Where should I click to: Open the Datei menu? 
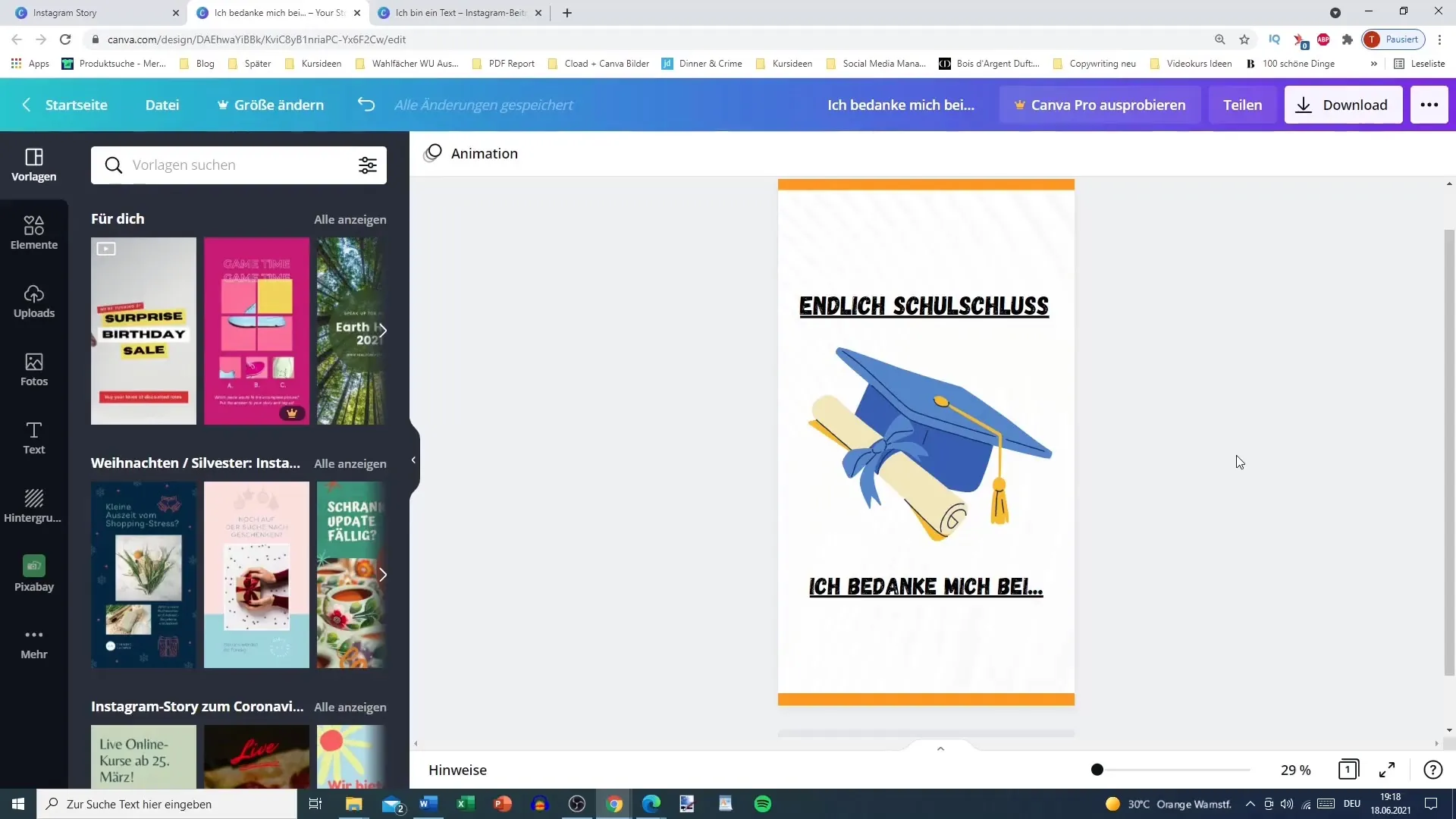tap(162, 105)
